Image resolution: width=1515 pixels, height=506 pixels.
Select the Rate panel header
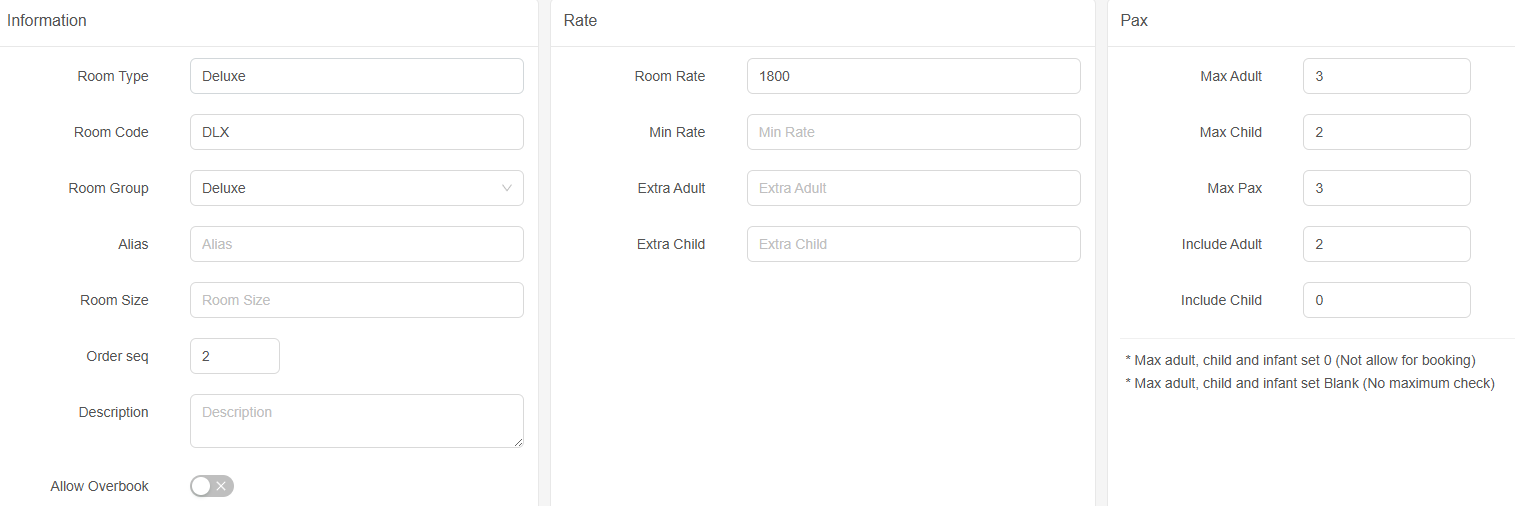[580, 21]
